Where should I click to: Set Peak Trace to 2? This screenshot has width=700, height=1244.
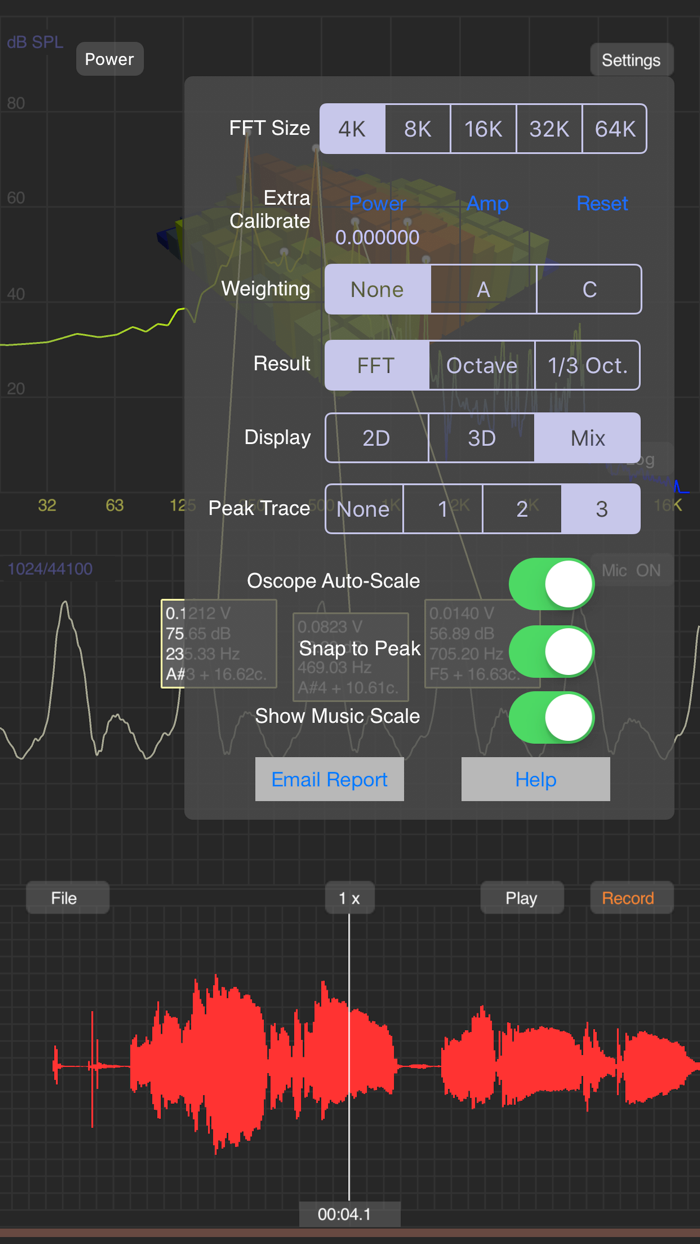click(x=521, y=508)
